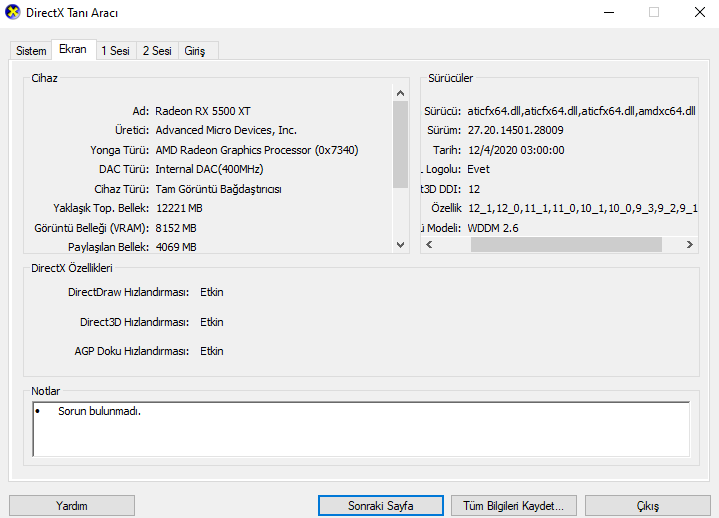Screen dimensions: 719x518
Task: Click the driver version '27.20.14501.28009'
Action: [515, 130]
